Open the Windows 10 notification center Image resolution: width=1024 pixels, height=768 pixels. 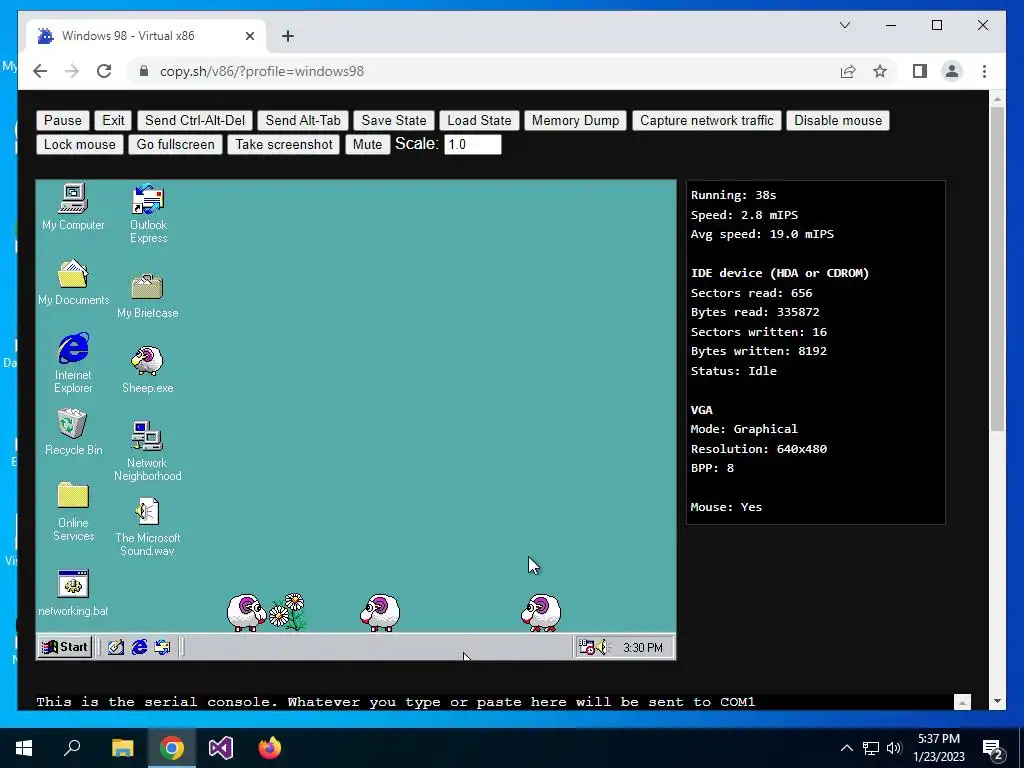point(993,750)
